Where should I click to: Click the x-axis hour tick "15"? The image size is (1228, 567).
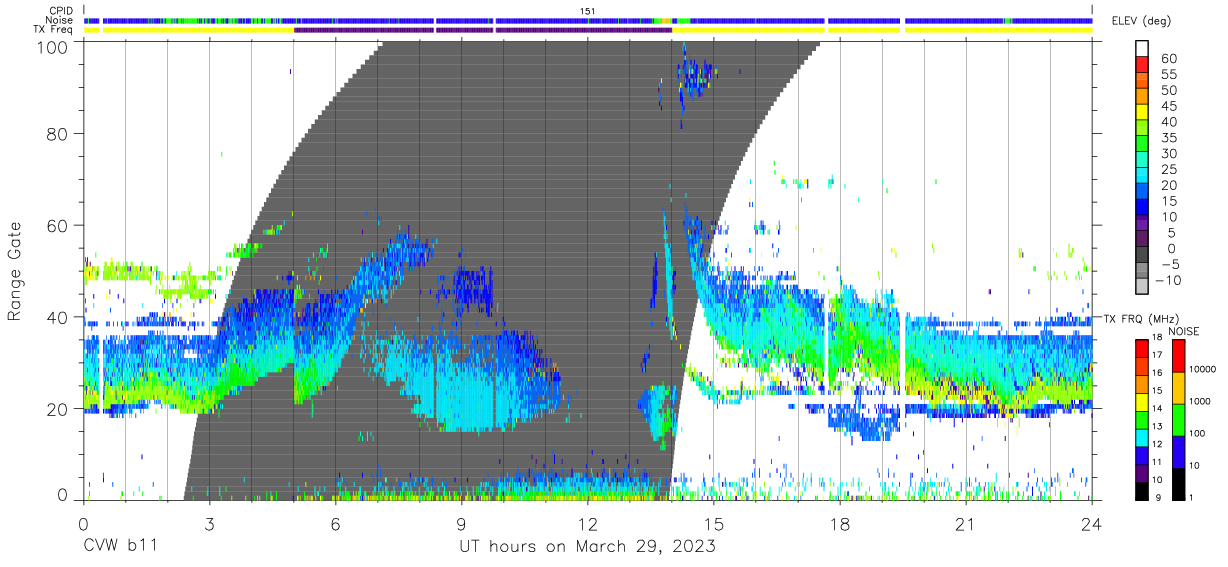[714, 524]
